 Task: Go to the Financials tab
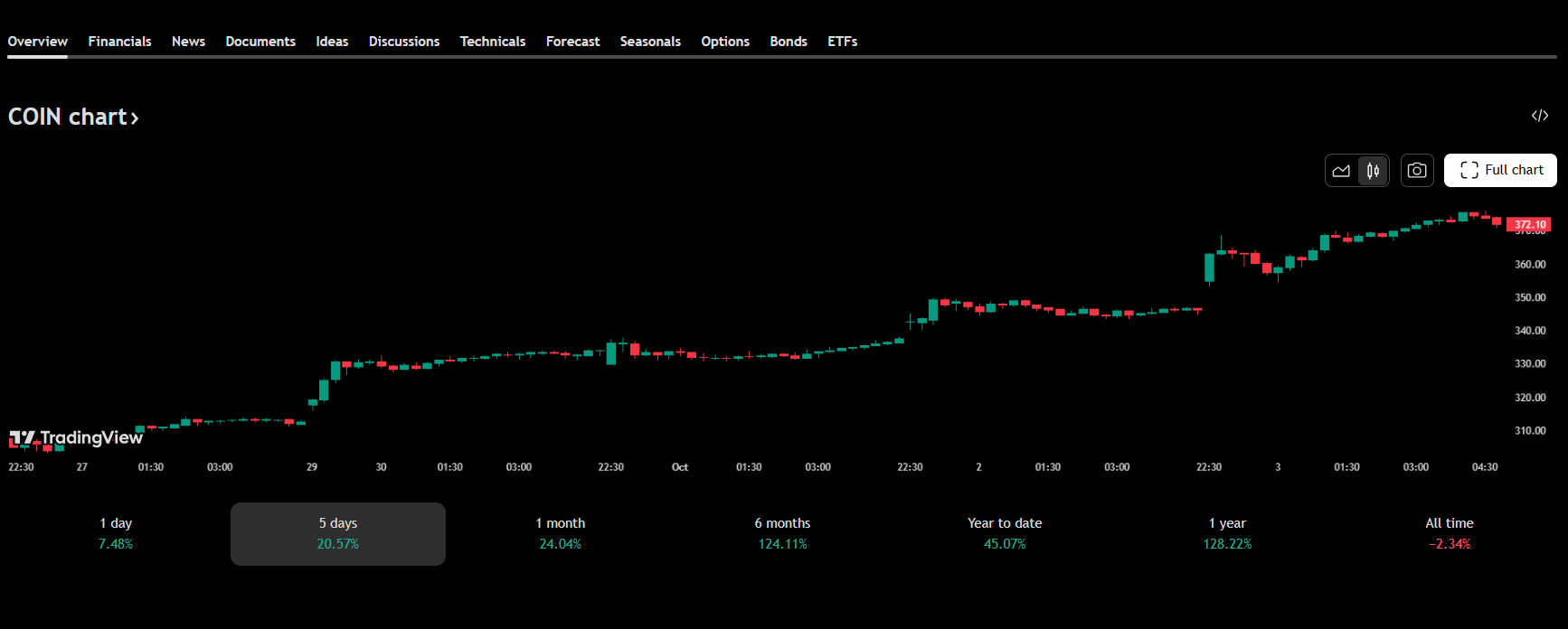(x=119, y=42)
